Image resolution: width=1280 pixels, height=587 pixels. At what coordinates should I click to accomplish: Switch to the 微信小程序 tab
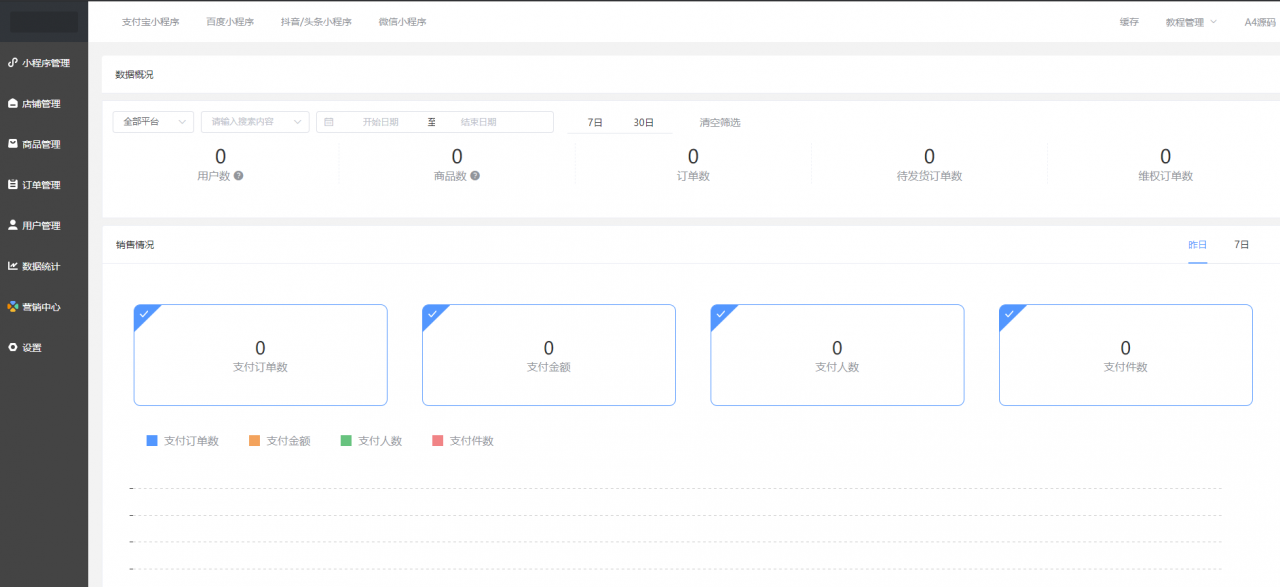[402, 22]
